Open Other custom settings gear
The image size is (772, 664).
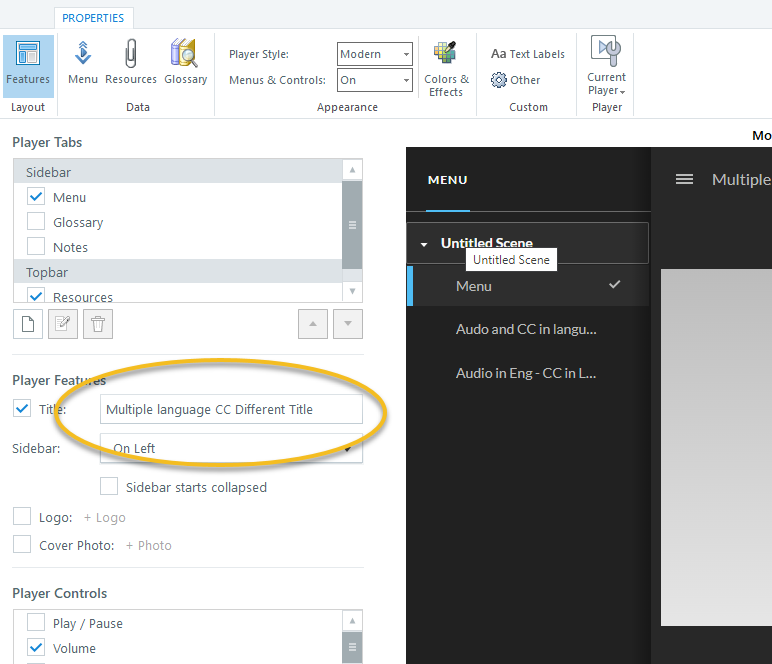[x=515, y=80]
